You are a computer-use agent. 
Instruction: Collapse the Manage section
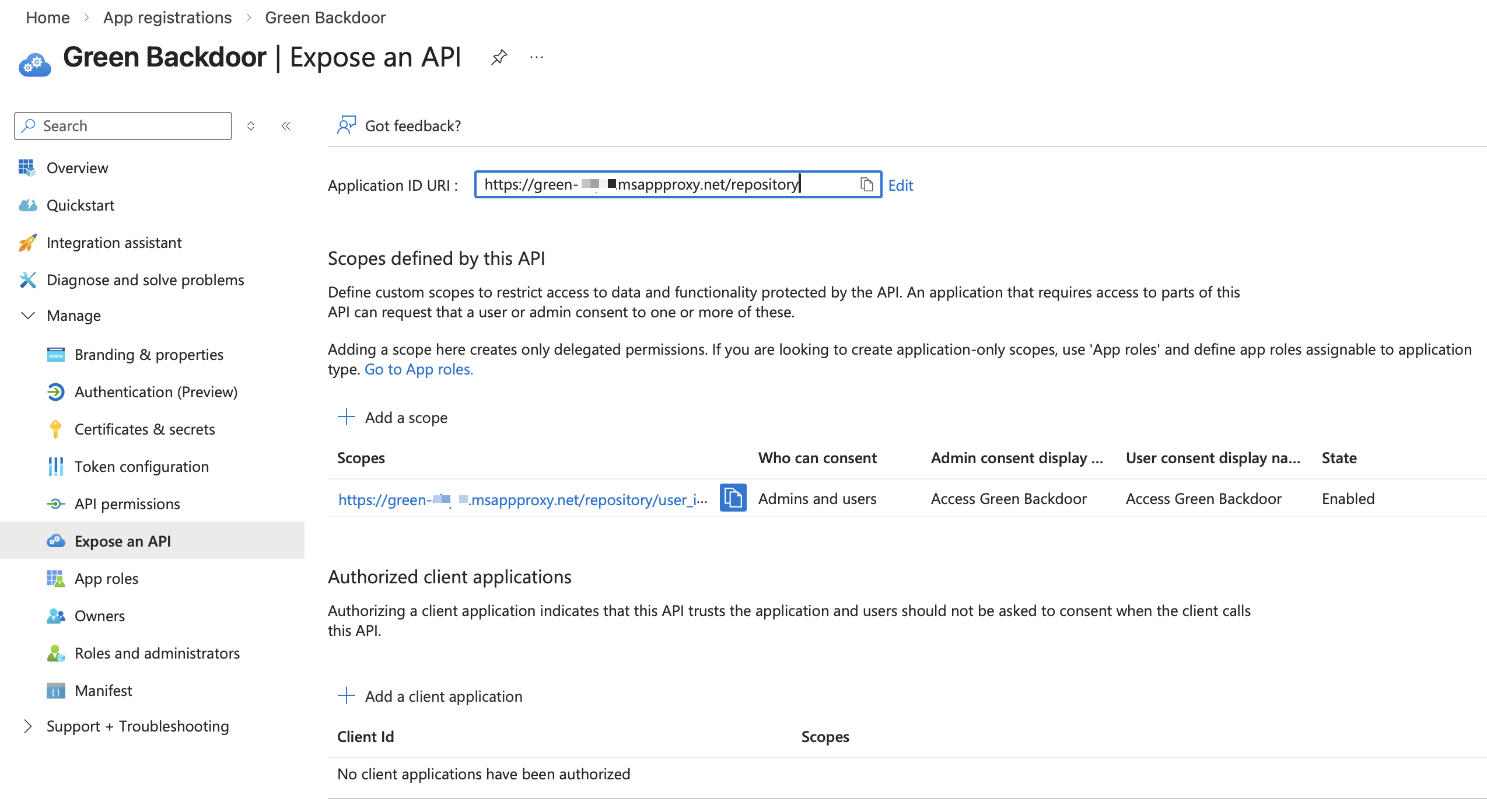(x=27, y=316)
